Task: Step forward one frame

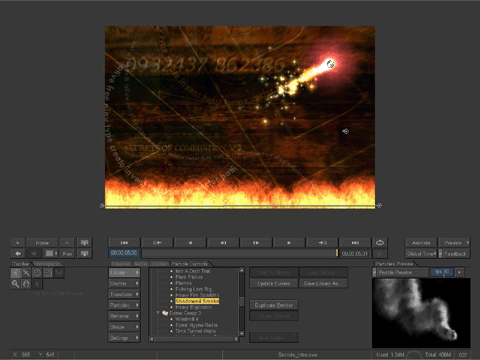Action: coord(256,243)
